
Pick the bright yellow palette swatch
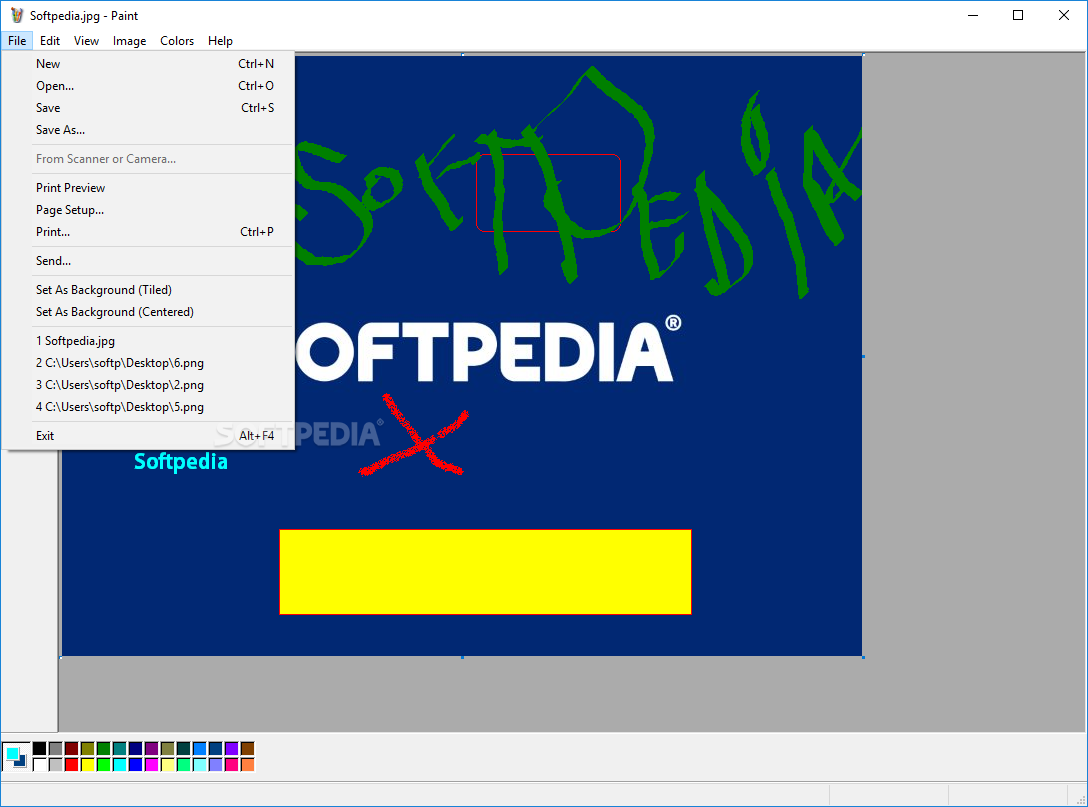click(x=87, y=765)
